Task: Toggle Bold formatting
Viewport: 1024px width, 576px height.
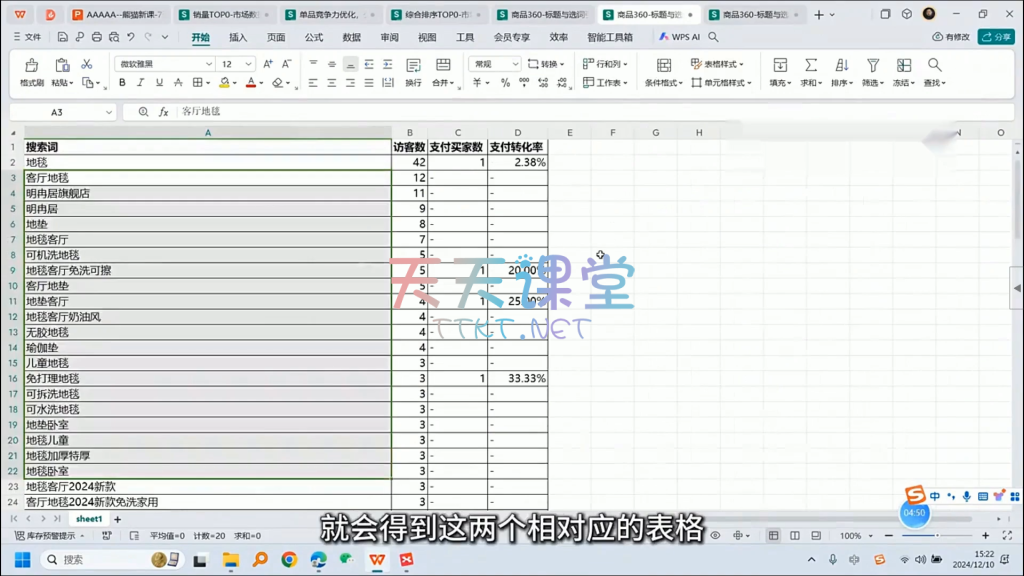Action: click(123, 83)
